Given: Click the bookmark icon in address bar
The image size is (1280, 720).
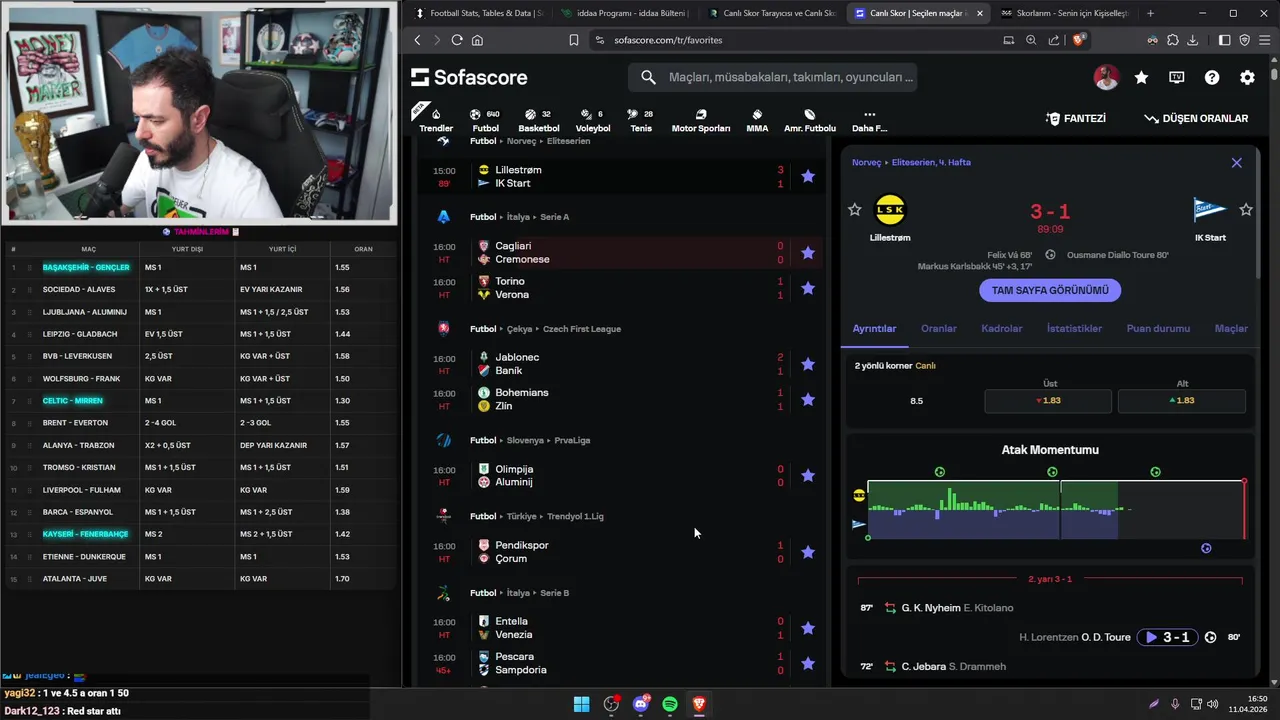Looking at the screenshot, I should pos(574,40).
